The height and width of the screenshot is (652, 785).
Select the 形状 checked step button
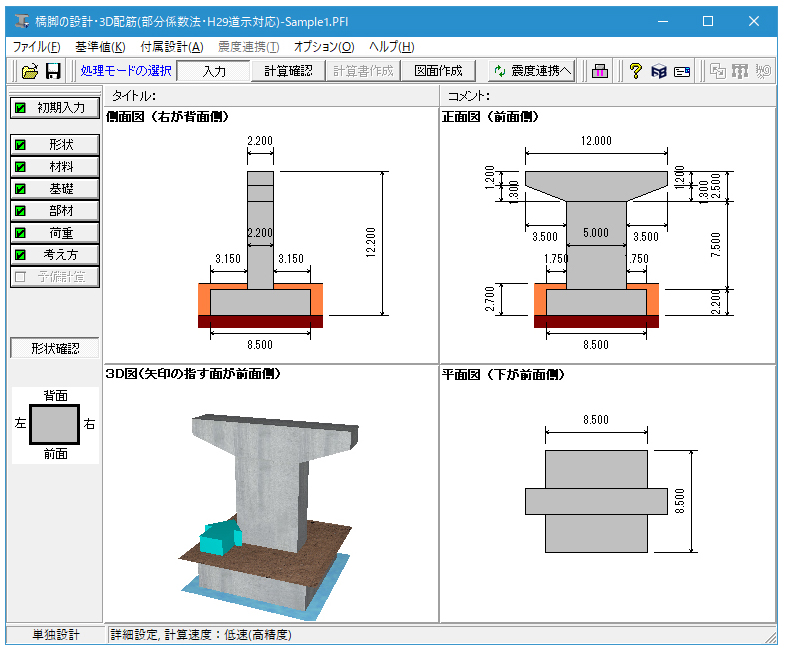(55, 145)
